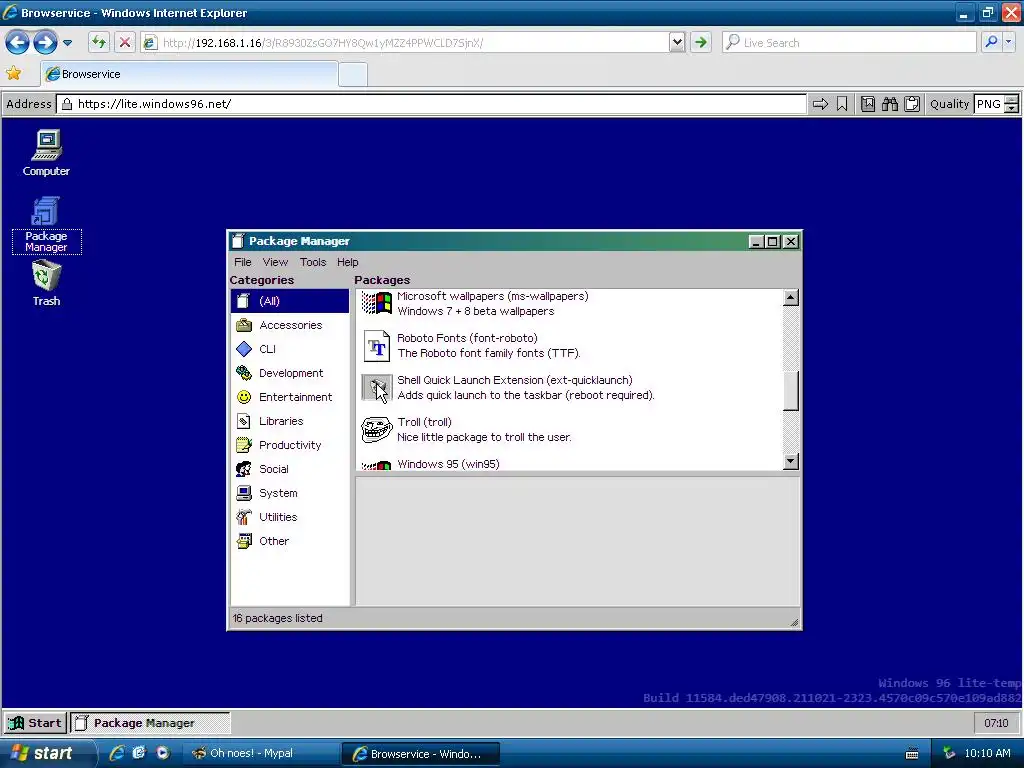Image resolution: width=1024 pixels, height=768 pixels.
Task: Select the Development category
Action: 290,373
